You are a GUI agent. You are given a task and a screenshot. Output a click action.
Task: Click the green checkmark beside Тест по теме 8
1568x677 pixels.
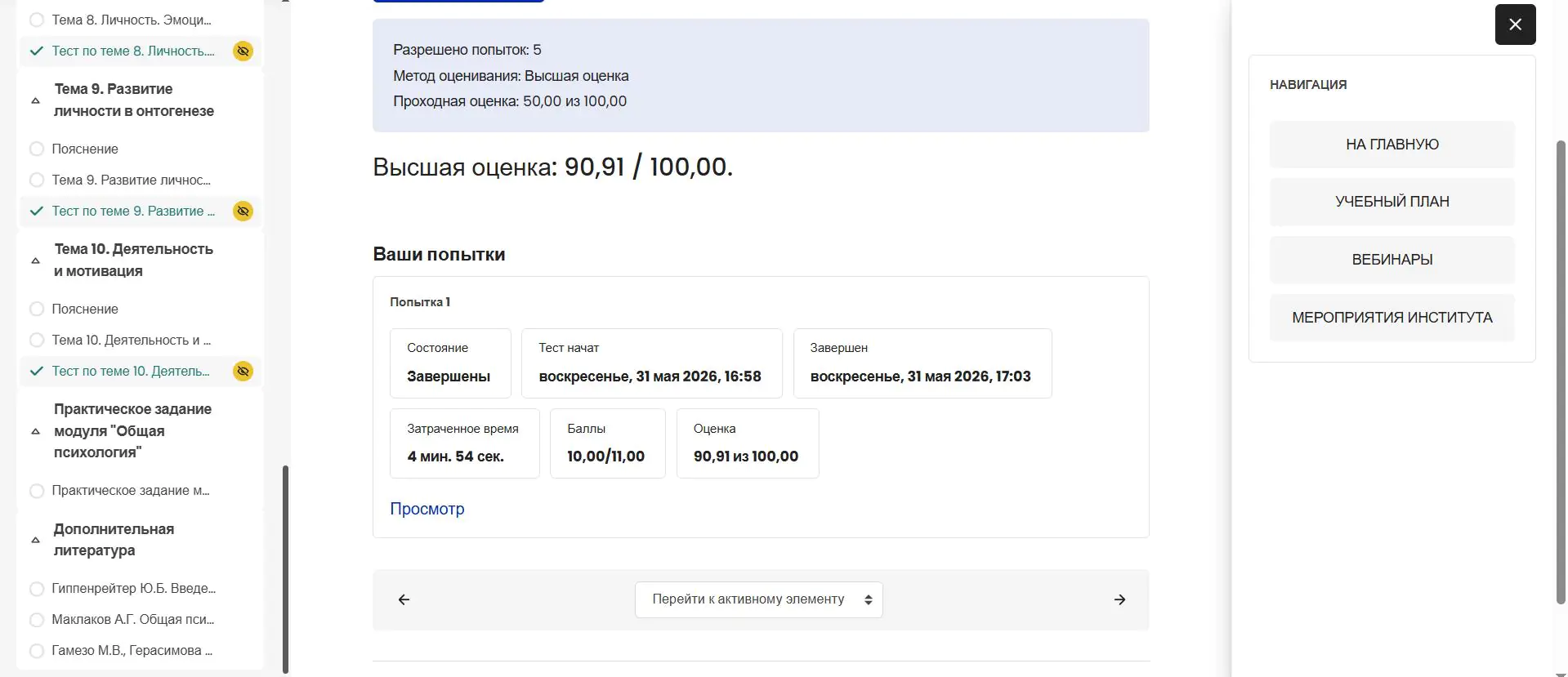pos(36,51)
